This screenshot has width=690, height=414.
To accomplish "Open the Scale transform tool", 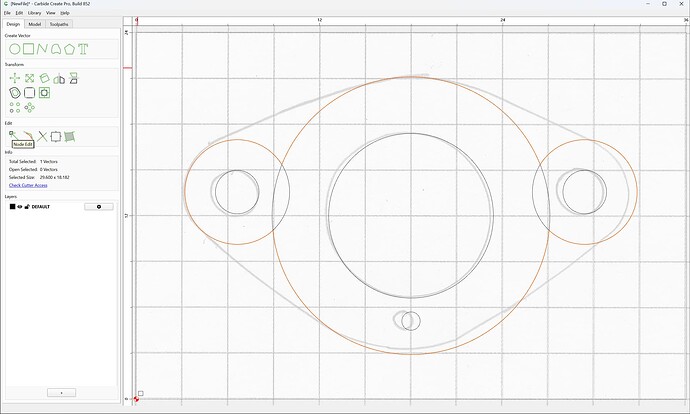I will (29, 78).
